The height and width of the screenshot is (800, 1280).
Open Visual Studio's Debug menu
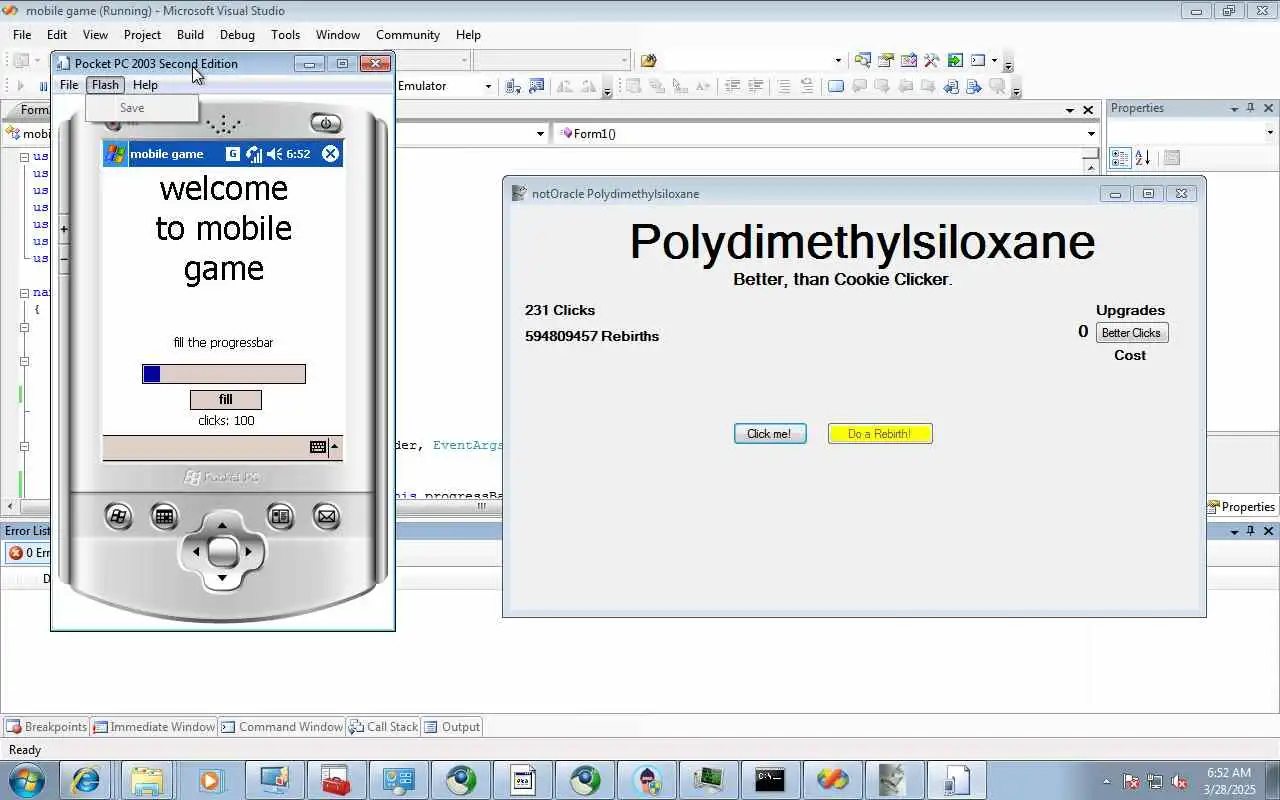[x=237, y=34]
